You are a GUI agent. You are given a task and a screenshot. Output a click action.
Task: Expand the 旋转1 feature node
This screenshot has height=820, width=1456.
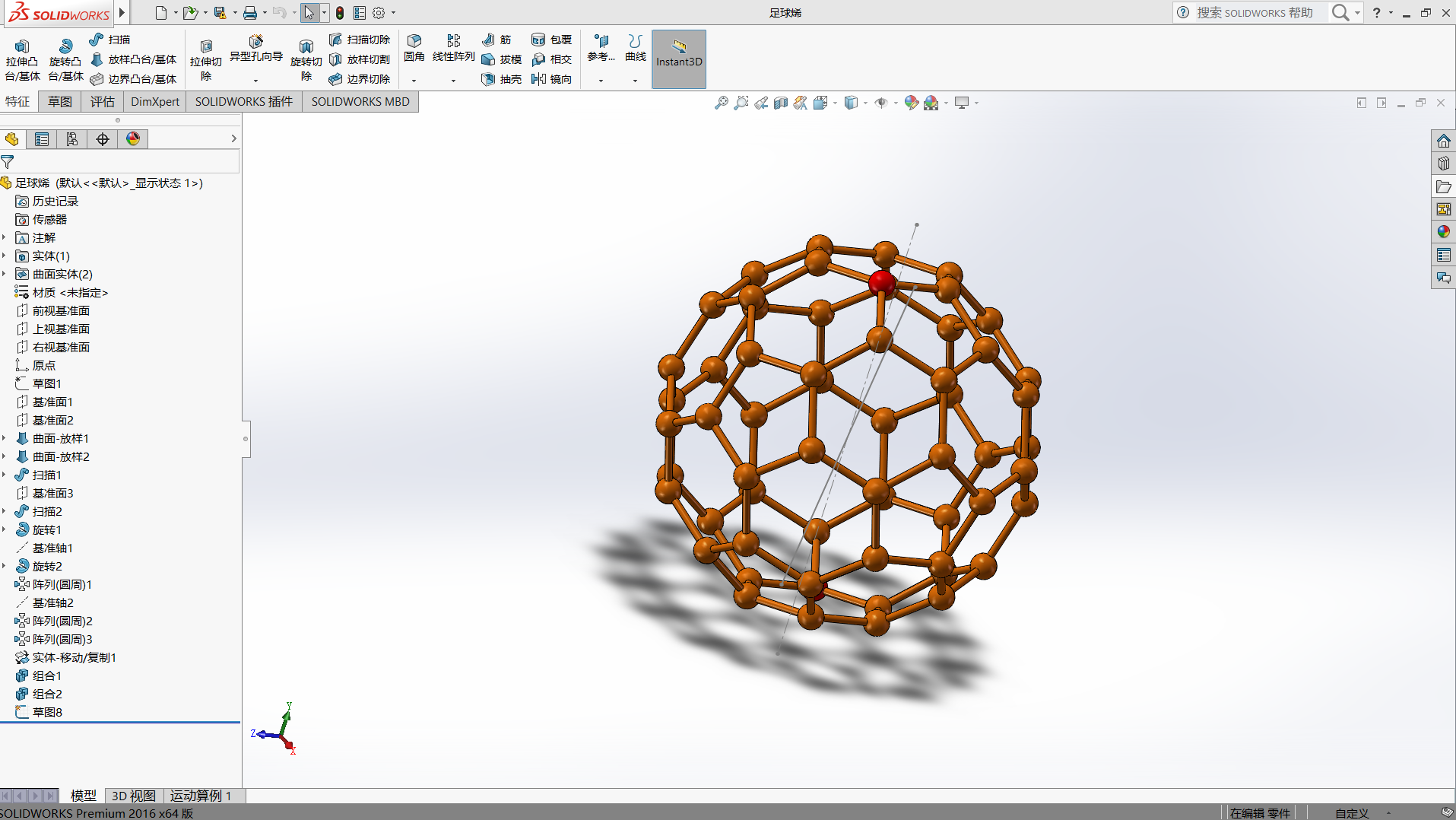point(5,530)
